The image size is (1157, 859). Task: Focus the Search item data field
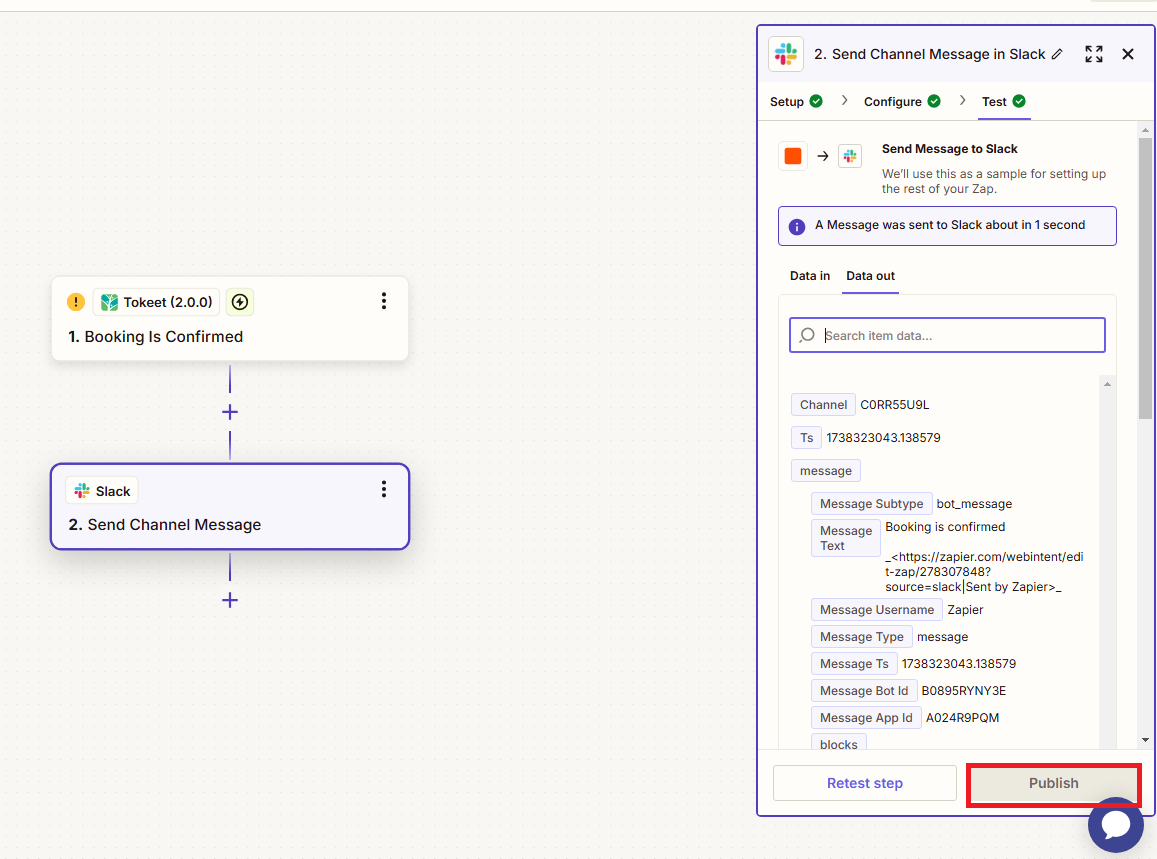click(947, 335)
